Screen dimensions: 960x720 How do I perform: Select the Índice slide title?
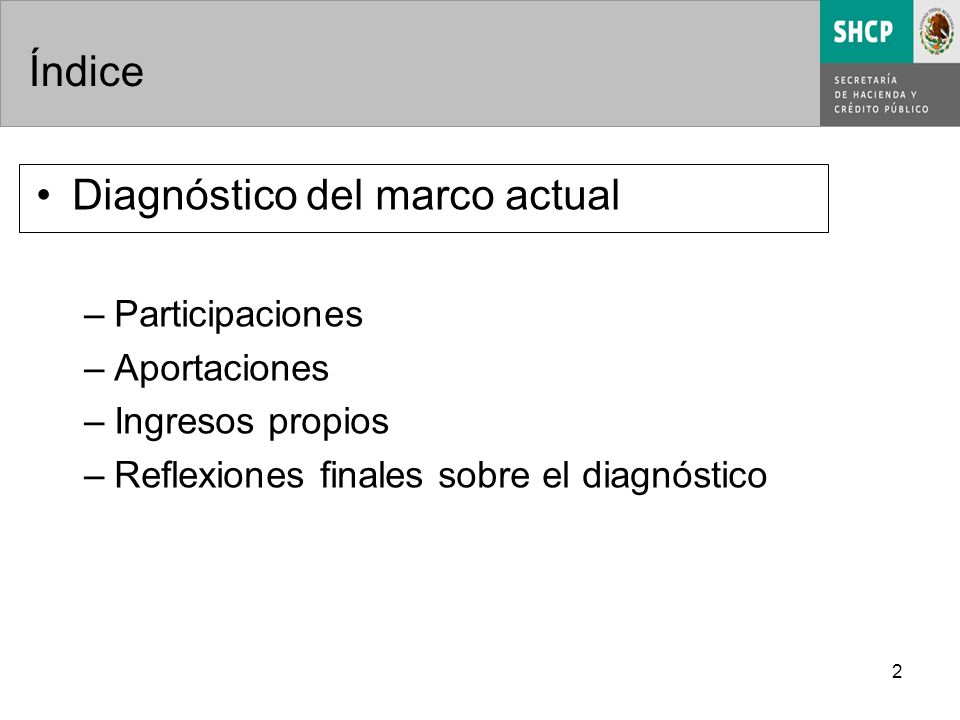[86, 70]
